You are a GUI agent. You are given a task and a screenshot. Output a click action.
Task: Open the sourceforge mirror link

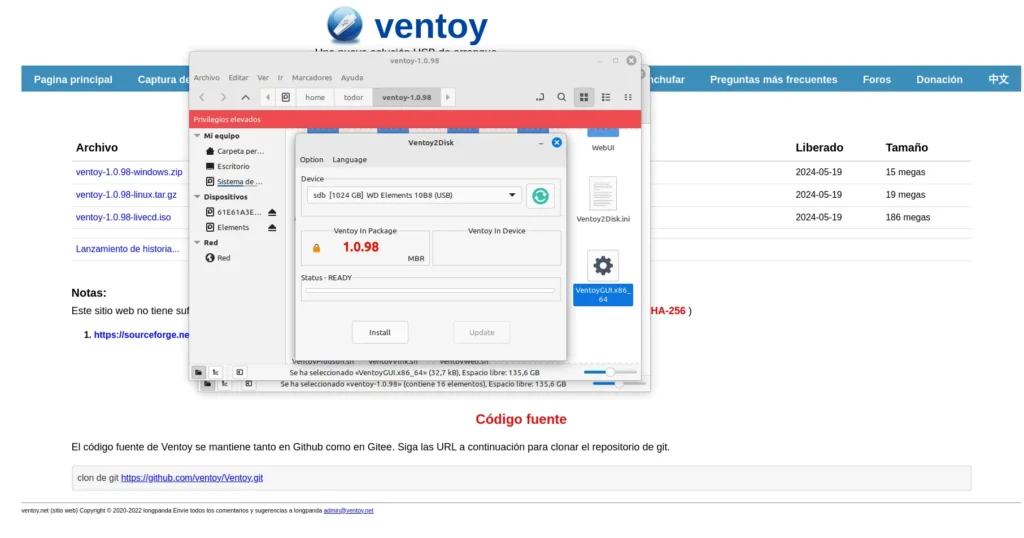click(x=141, y=335)
